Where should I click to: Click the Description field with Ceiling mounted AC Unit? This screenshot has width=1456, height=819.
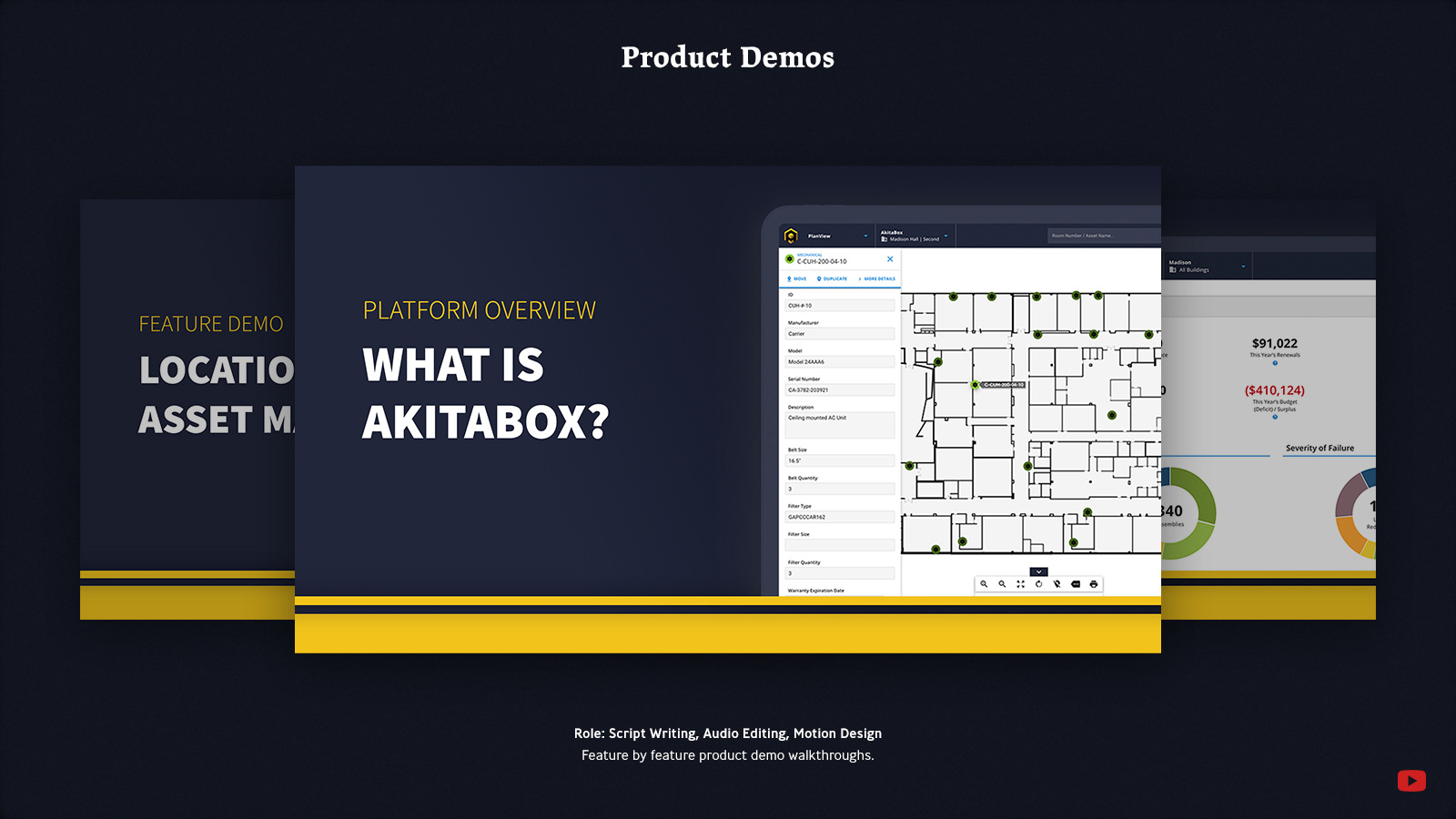pyautogui.click(x=840, y=425)
